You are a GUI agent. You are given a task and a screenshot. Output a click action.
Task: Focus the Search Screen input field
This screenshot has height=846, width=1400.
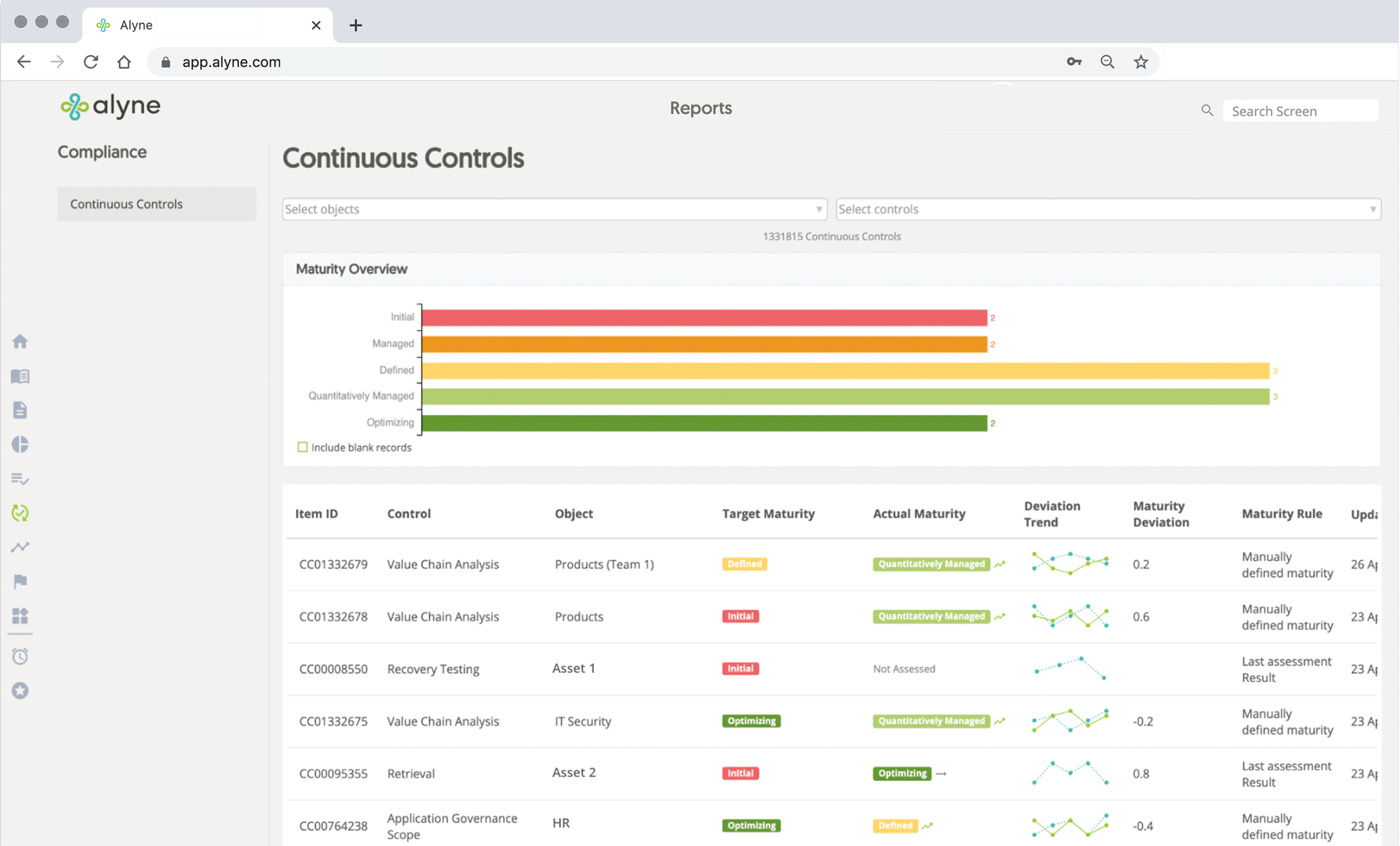coord(1299,111)
